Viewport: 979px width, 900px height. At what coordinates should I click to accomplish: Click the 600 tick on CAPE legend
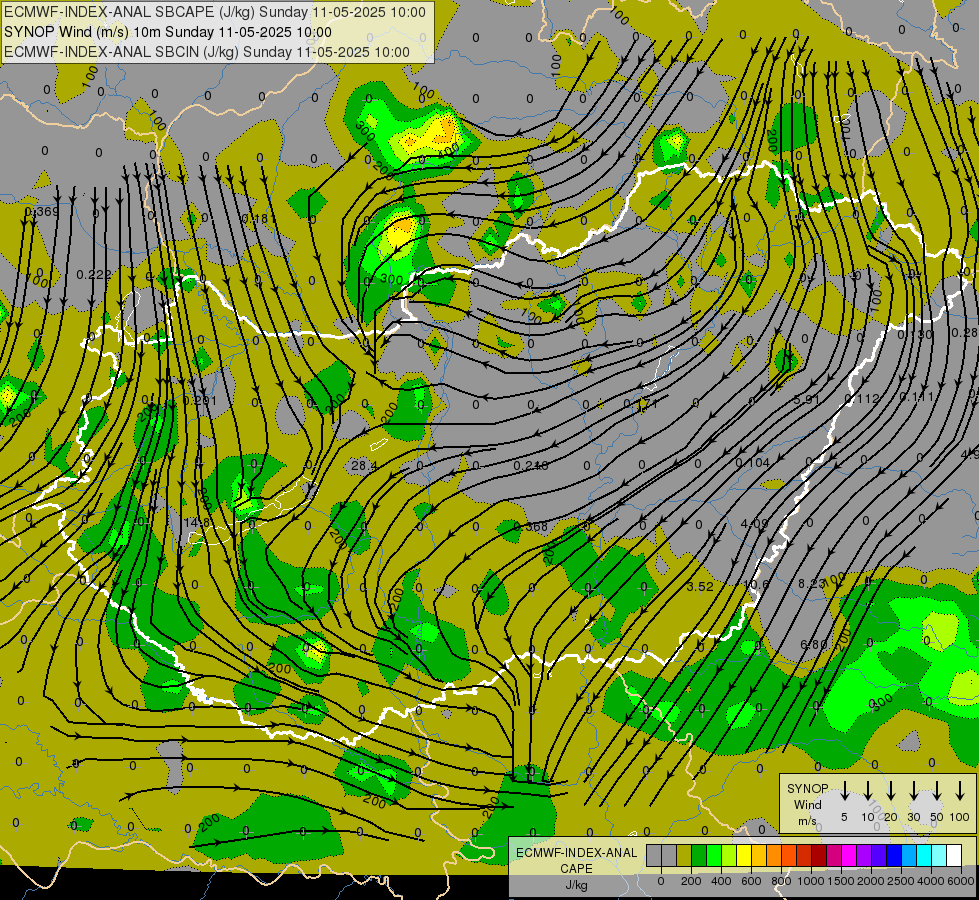(x=750, y=881)
